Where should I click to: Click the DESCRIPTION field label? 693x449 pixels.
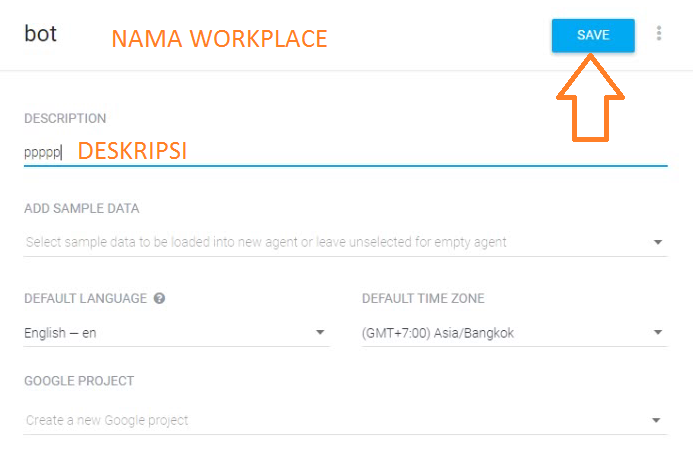(x=65, y=119)
